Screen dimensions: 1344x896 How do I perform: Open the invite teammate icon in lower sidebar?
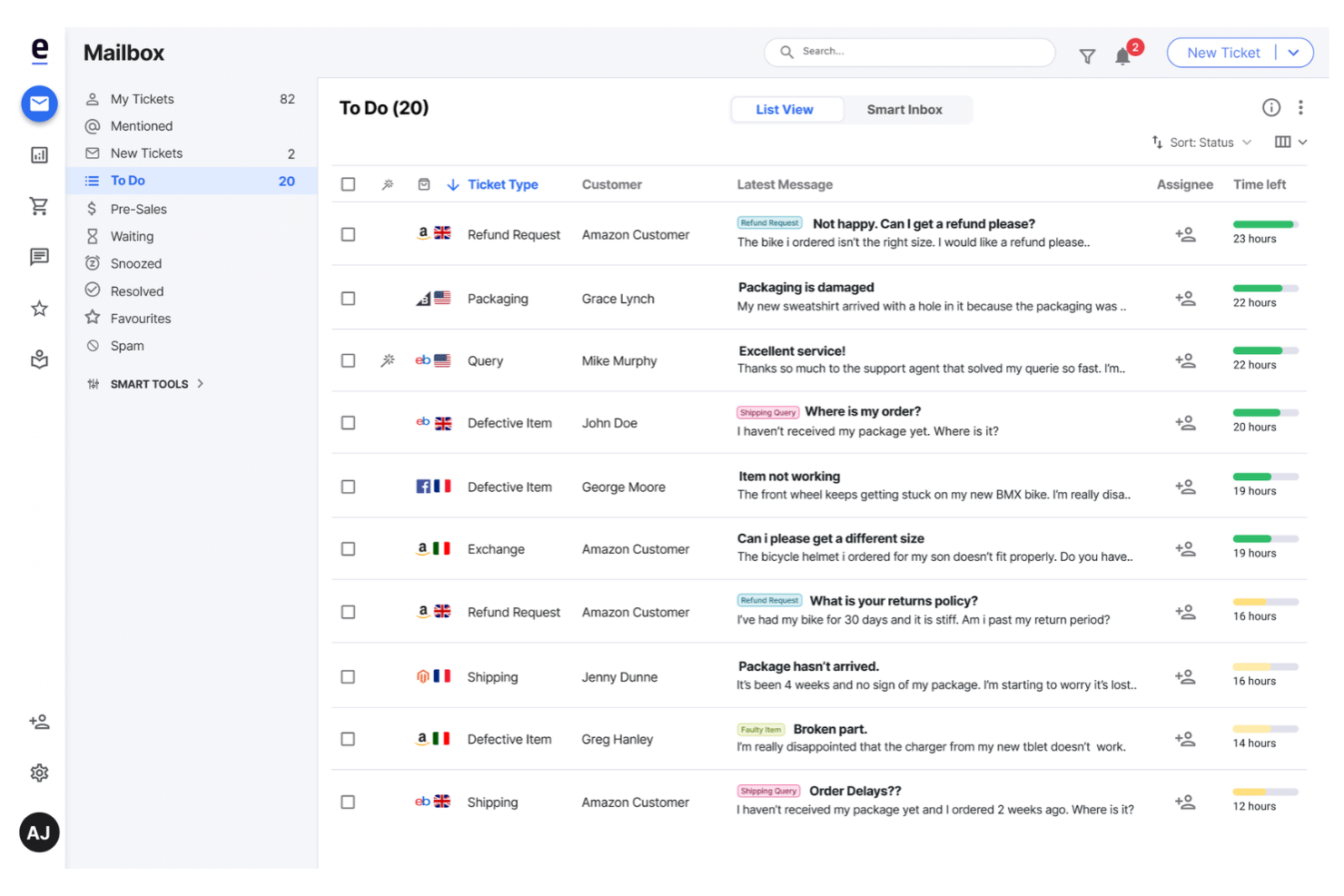click(38, 722)
